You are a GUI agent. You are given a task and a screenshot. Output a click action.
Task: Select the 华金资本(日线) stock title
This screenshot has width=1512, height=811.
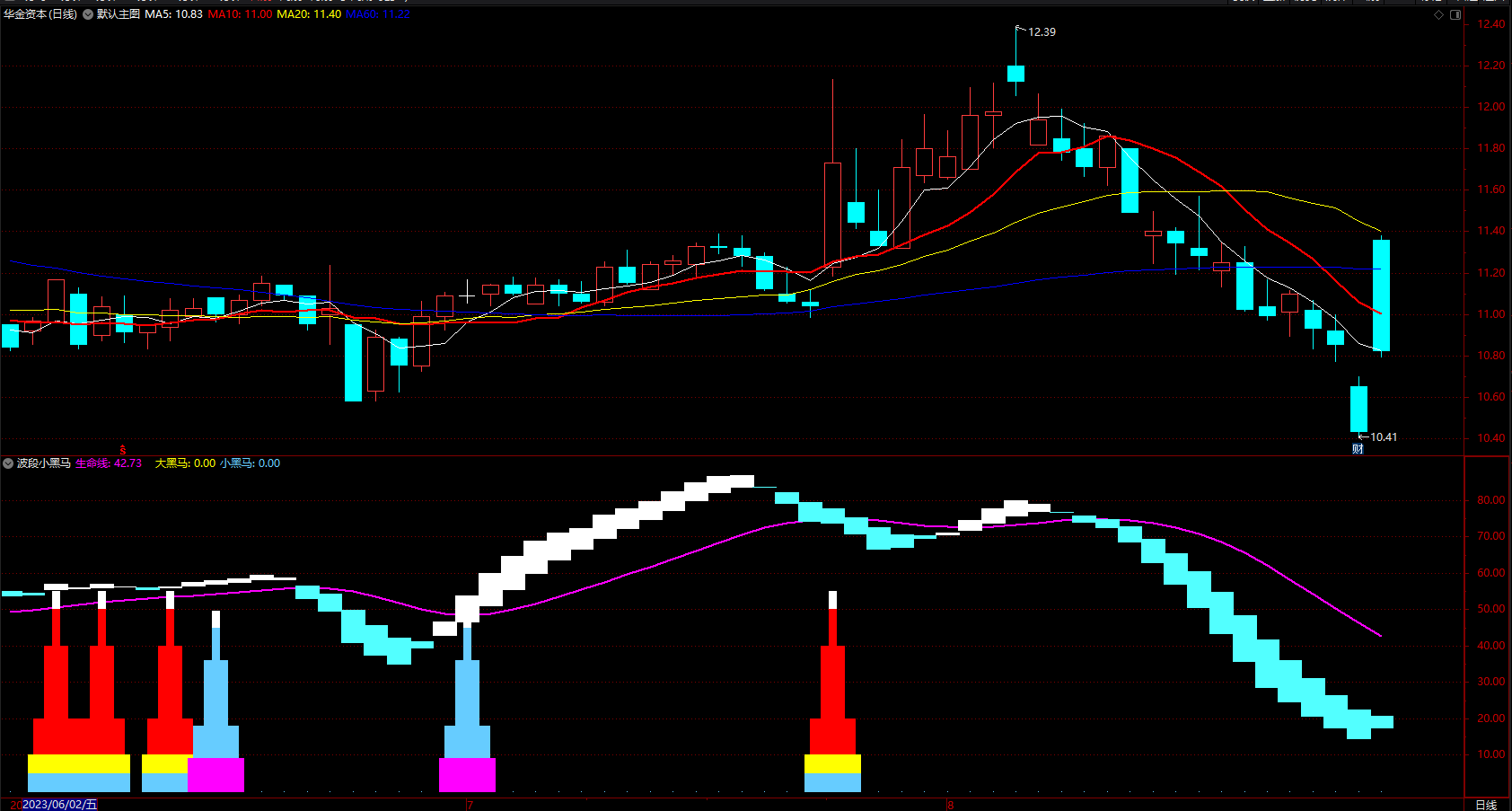[x=40, y=14]
